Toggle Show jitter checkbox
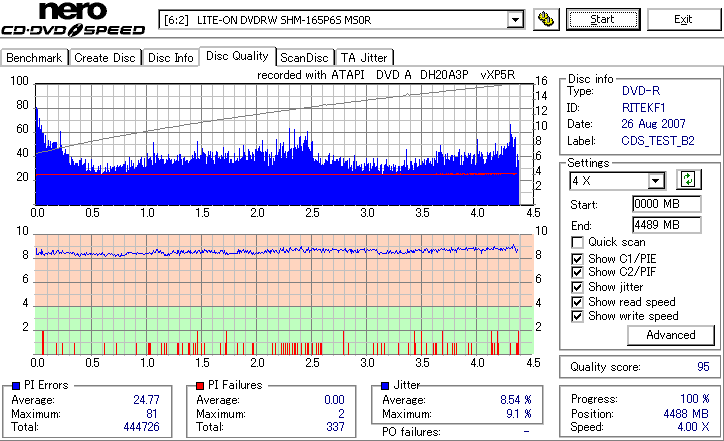The width and height of the screenshot is (724, 441). [x=577, y=287]
